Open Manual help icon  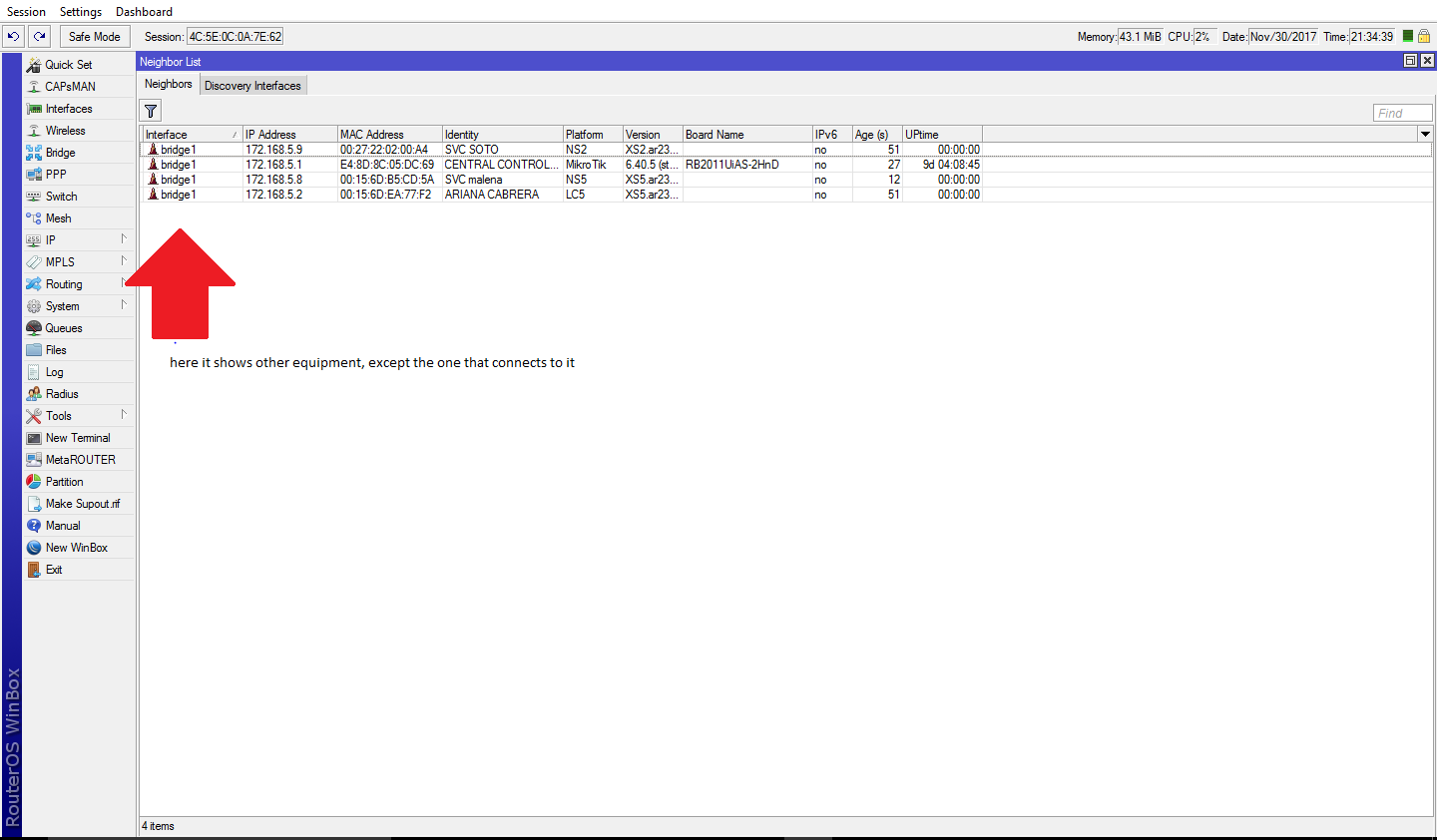[x=34, y=526]
